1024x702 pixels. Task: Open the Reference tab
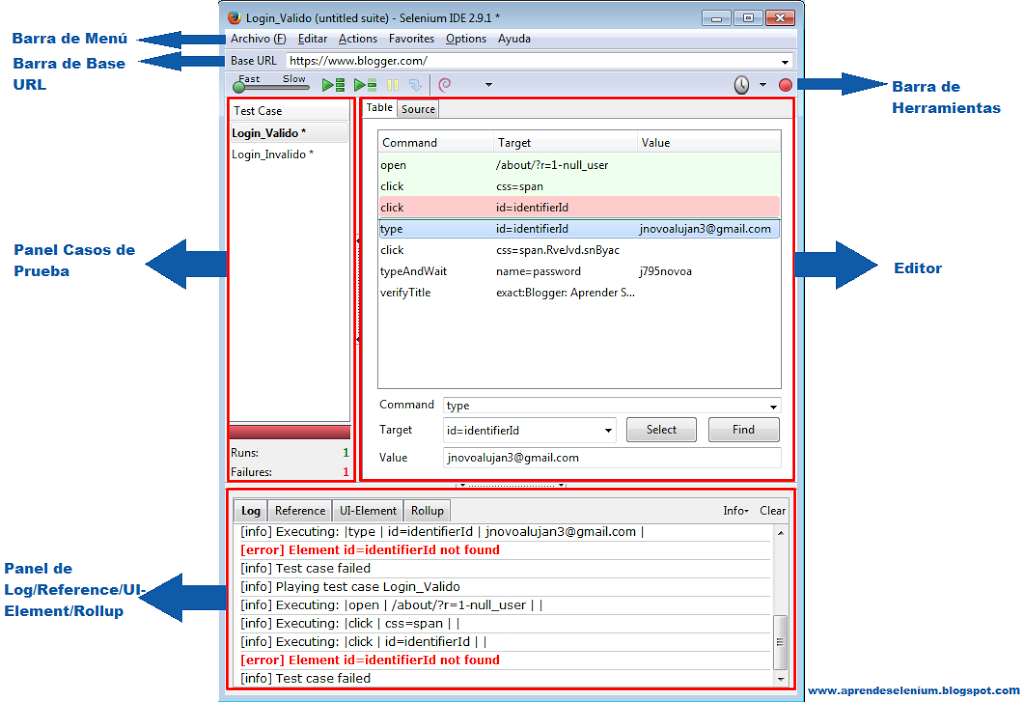pos(300,511)
